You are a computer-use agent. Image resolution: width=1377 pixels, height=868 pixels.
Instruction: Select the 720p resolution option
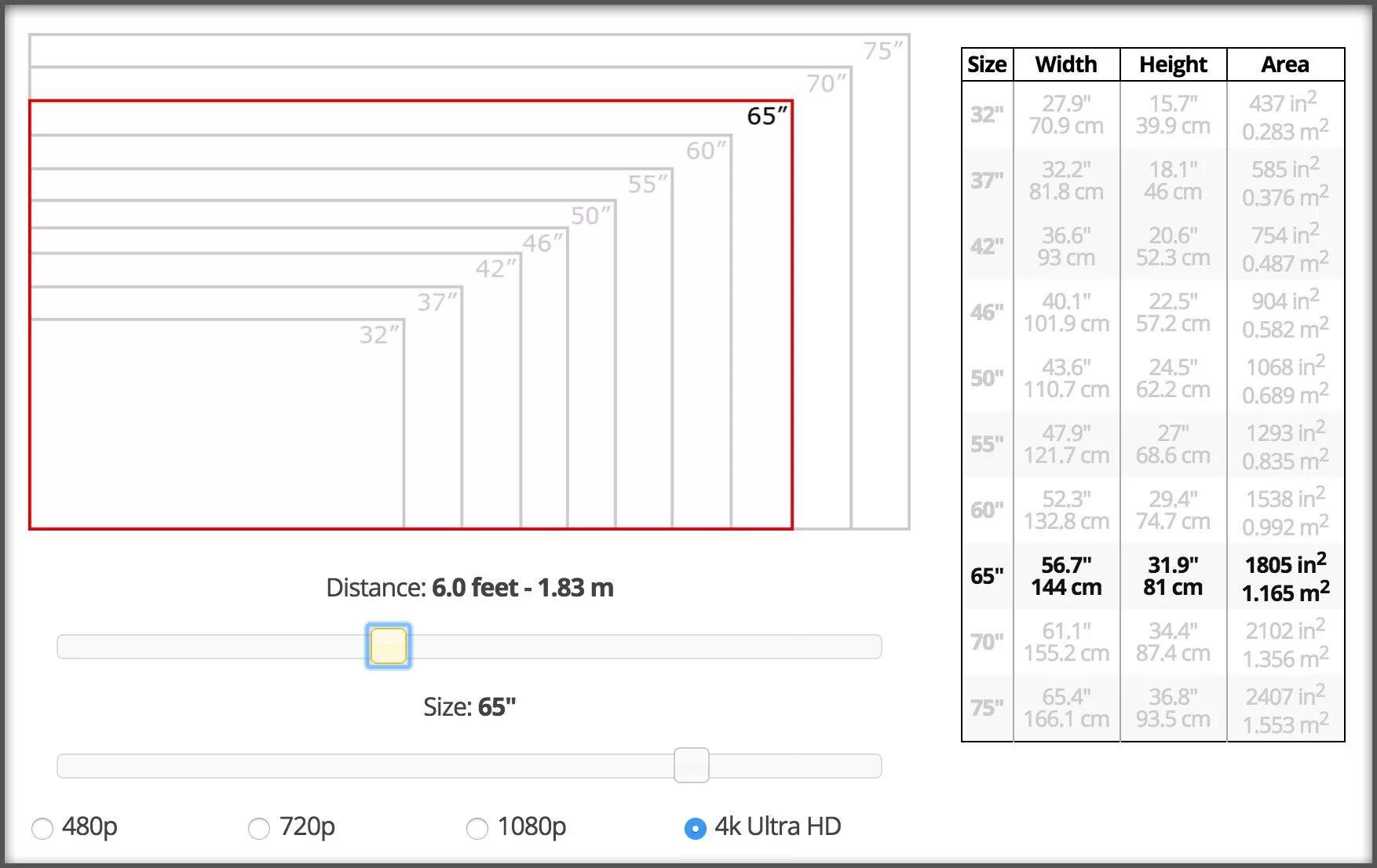tap(259, 828)
